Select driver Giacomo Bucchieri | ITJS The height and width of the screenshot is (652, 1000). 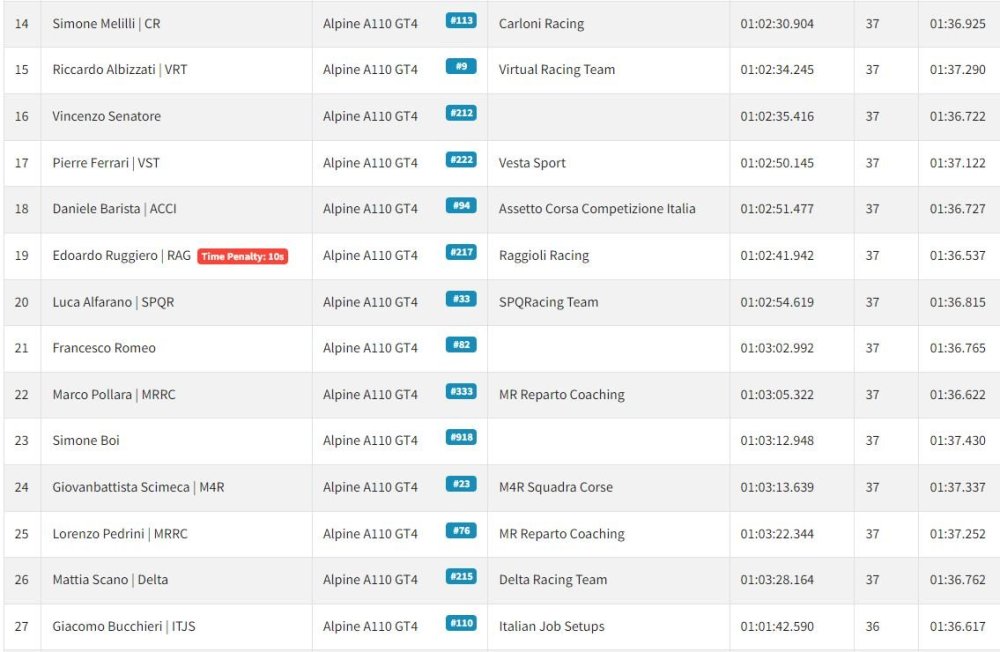coord(124,626)
